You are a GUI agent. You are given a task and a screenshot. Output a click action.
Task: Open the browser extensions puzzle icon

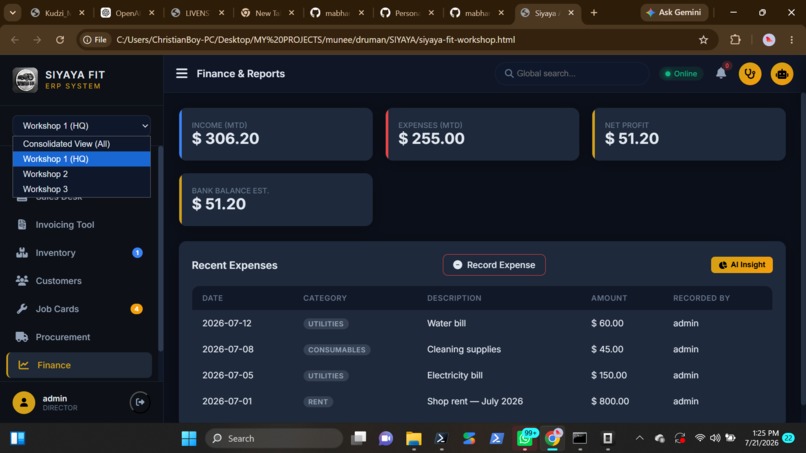(736, 40)
